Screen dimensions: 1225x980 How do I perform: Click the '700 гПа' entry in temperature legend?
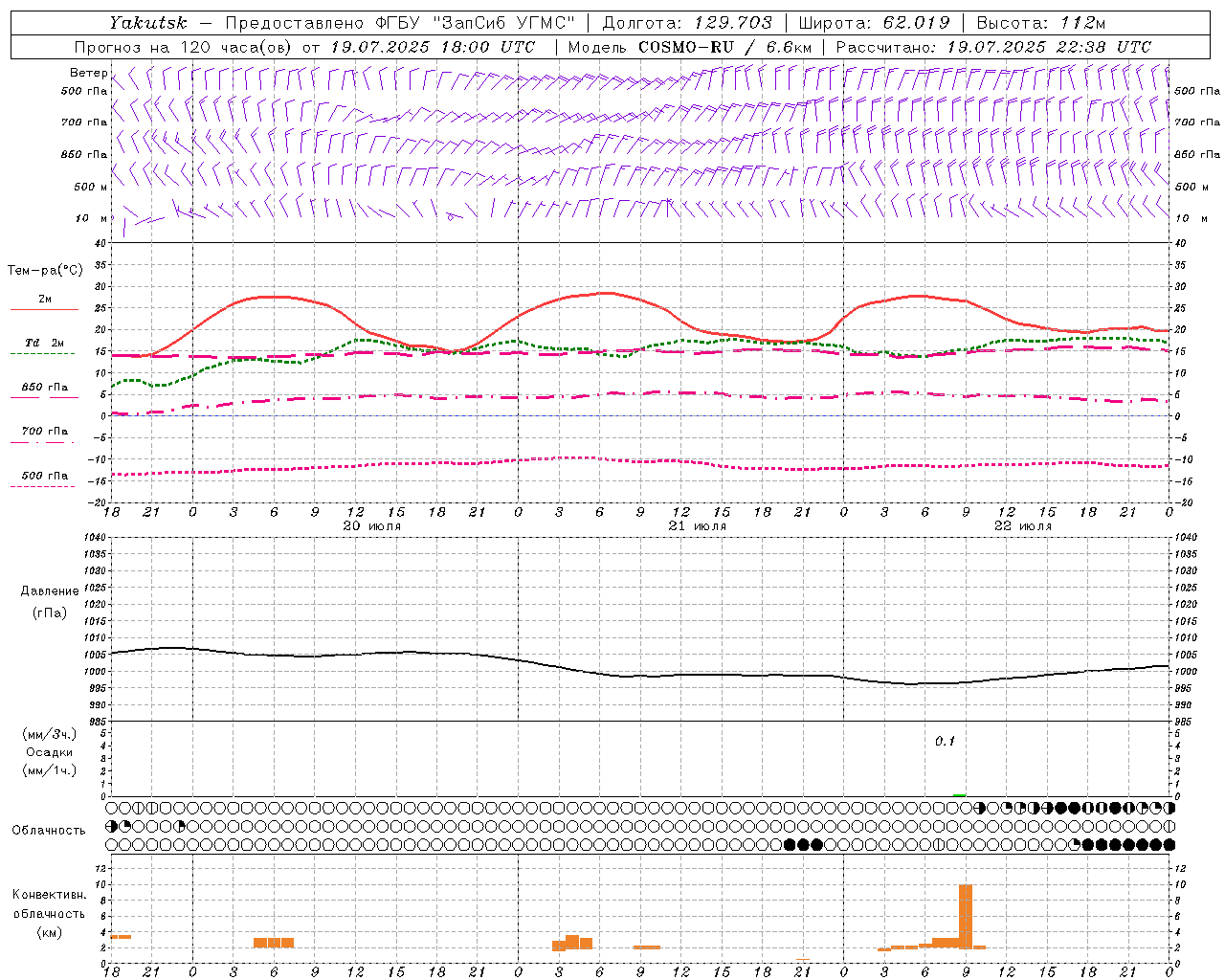(44, 436)
